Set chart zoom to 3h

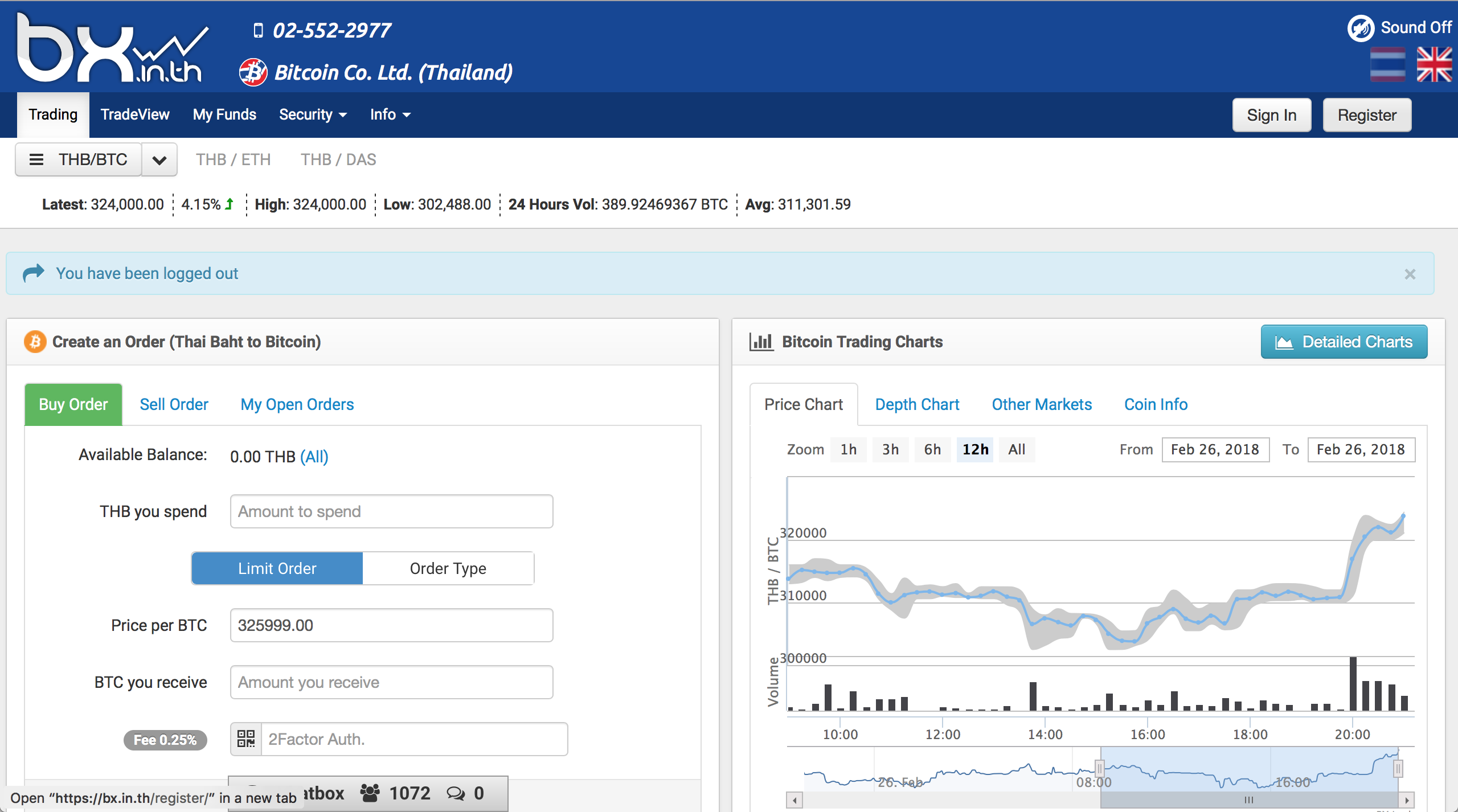pyautogui.click(x=891, y=450)
